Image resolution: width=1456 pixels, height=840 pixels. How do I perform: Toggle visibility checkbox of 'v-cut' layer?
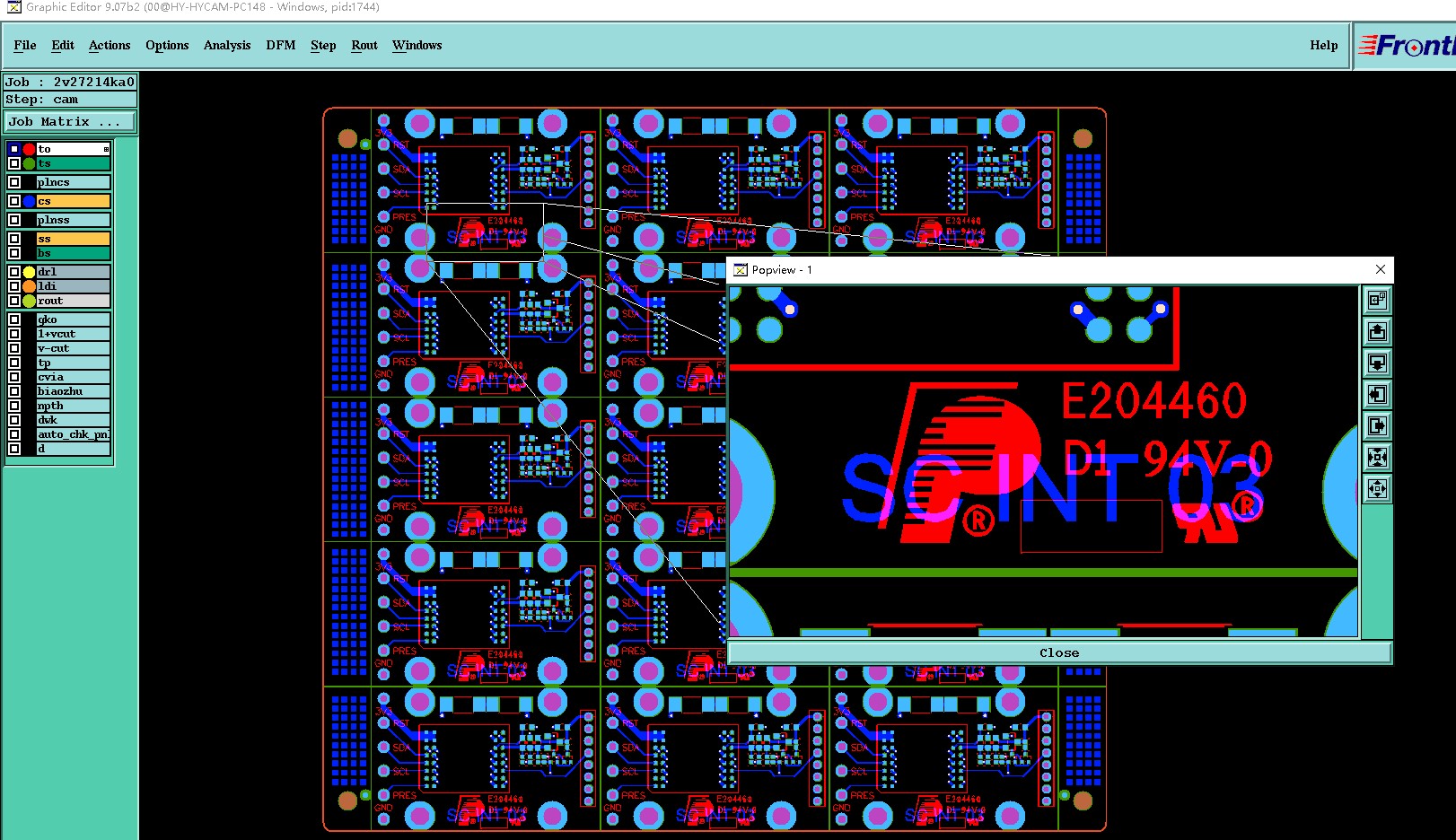tap(14, 348)
